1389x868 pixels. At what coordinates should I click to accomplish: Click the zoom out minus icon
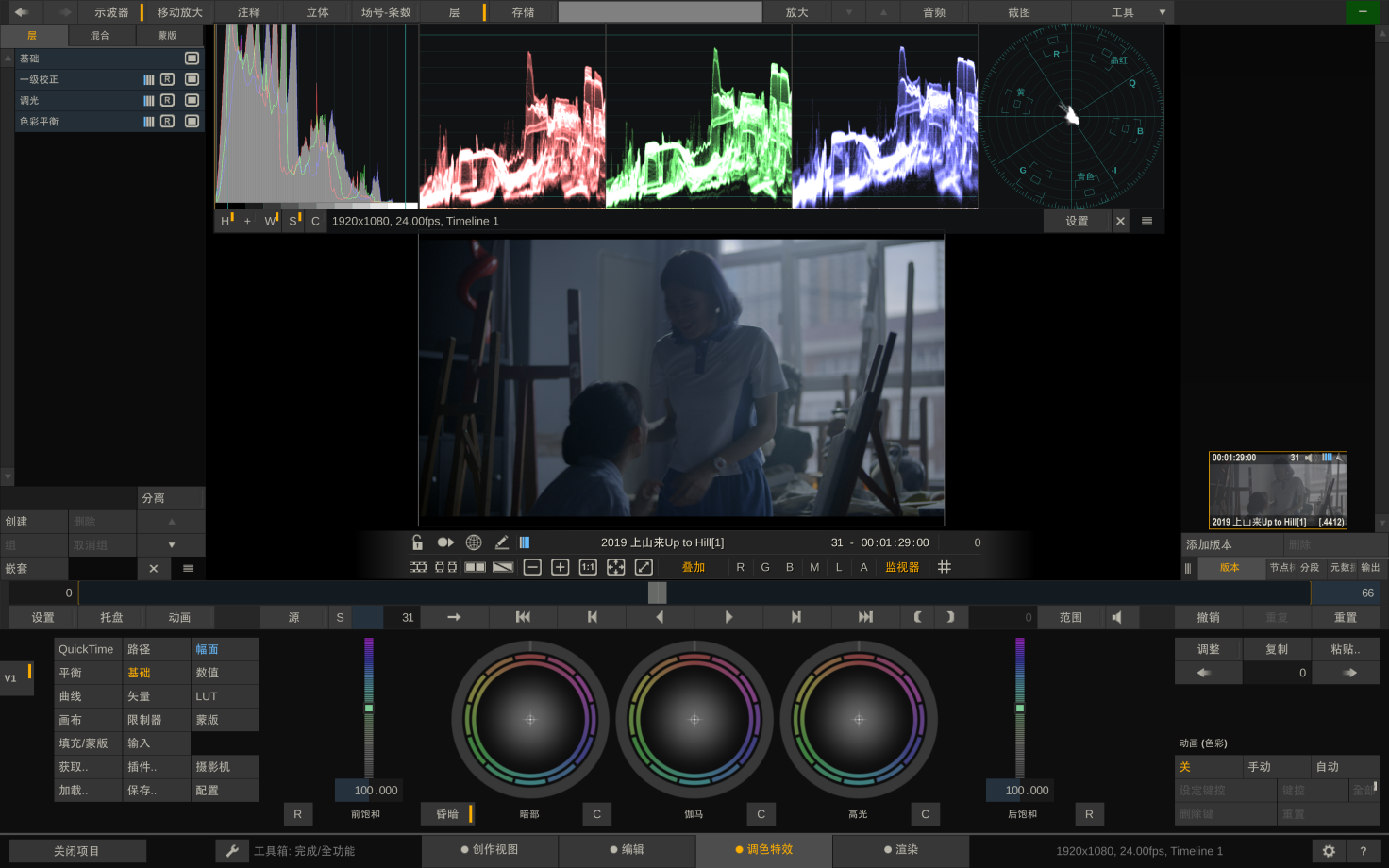tap(532, 567)
